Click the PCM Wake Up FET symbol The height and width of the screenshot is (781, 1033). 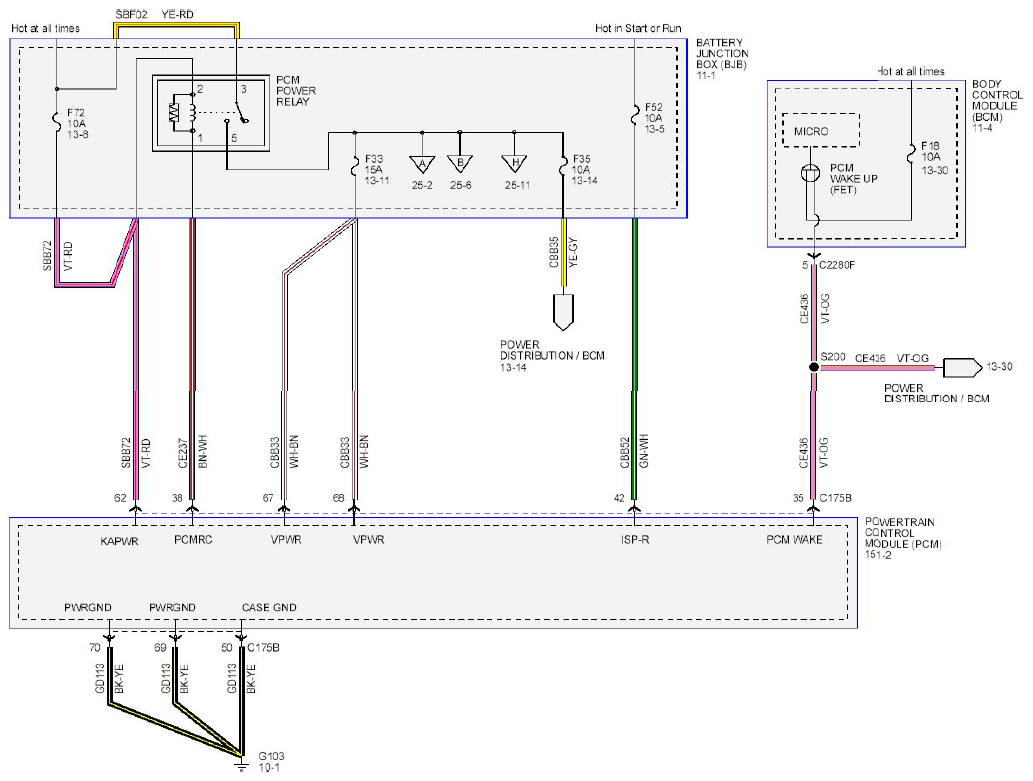tap(810, 173)
